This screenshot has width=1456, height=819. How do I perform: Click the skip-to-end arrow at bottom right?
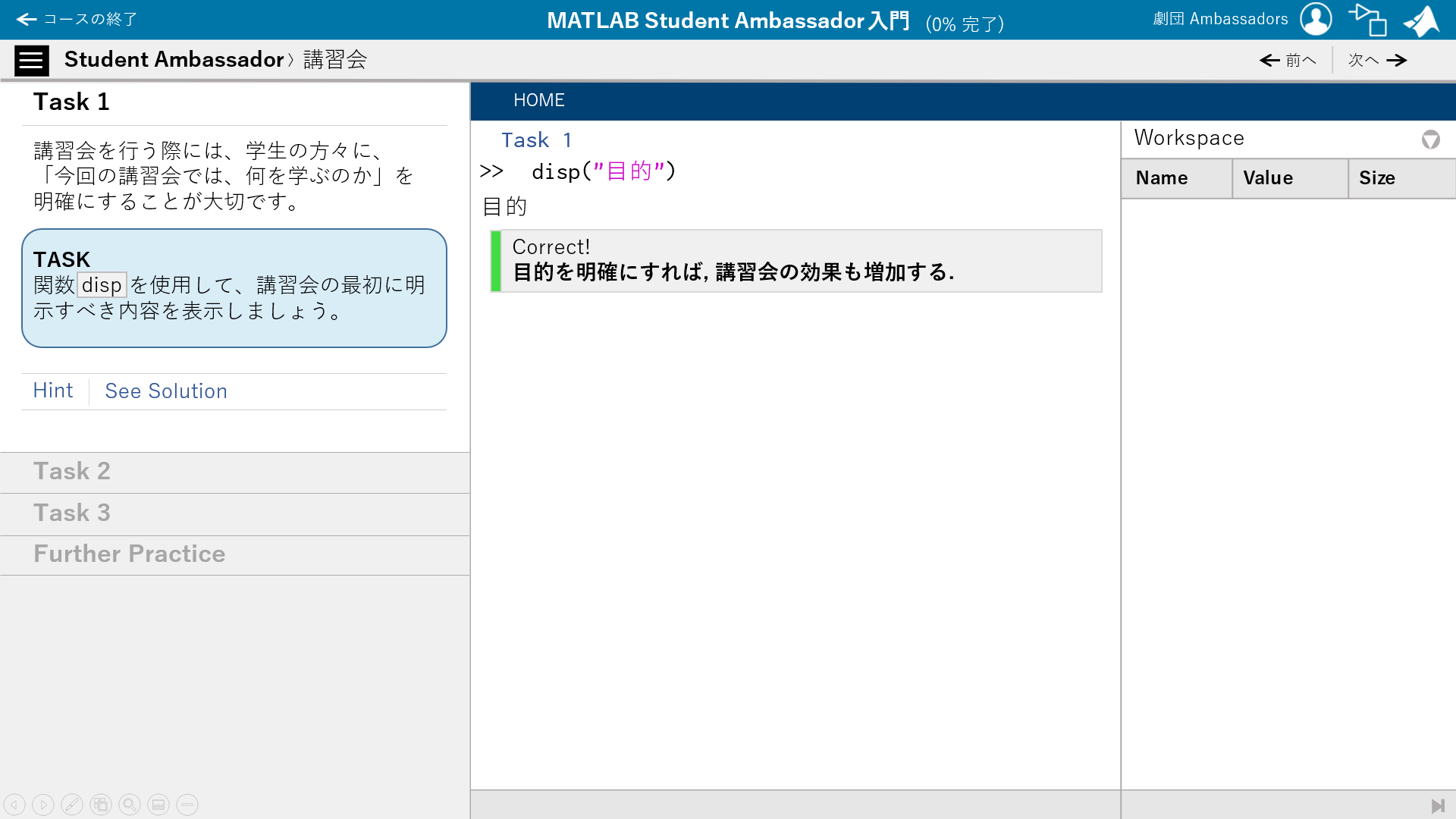pyautogui.click(x=1437, y=805)
